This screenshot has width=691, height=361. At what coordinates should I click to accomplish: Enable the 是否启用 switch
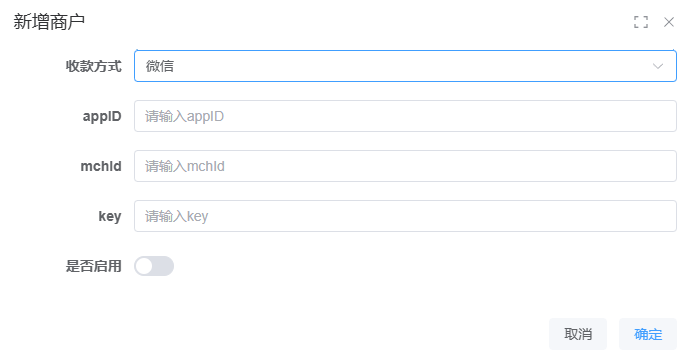point(154,266)
